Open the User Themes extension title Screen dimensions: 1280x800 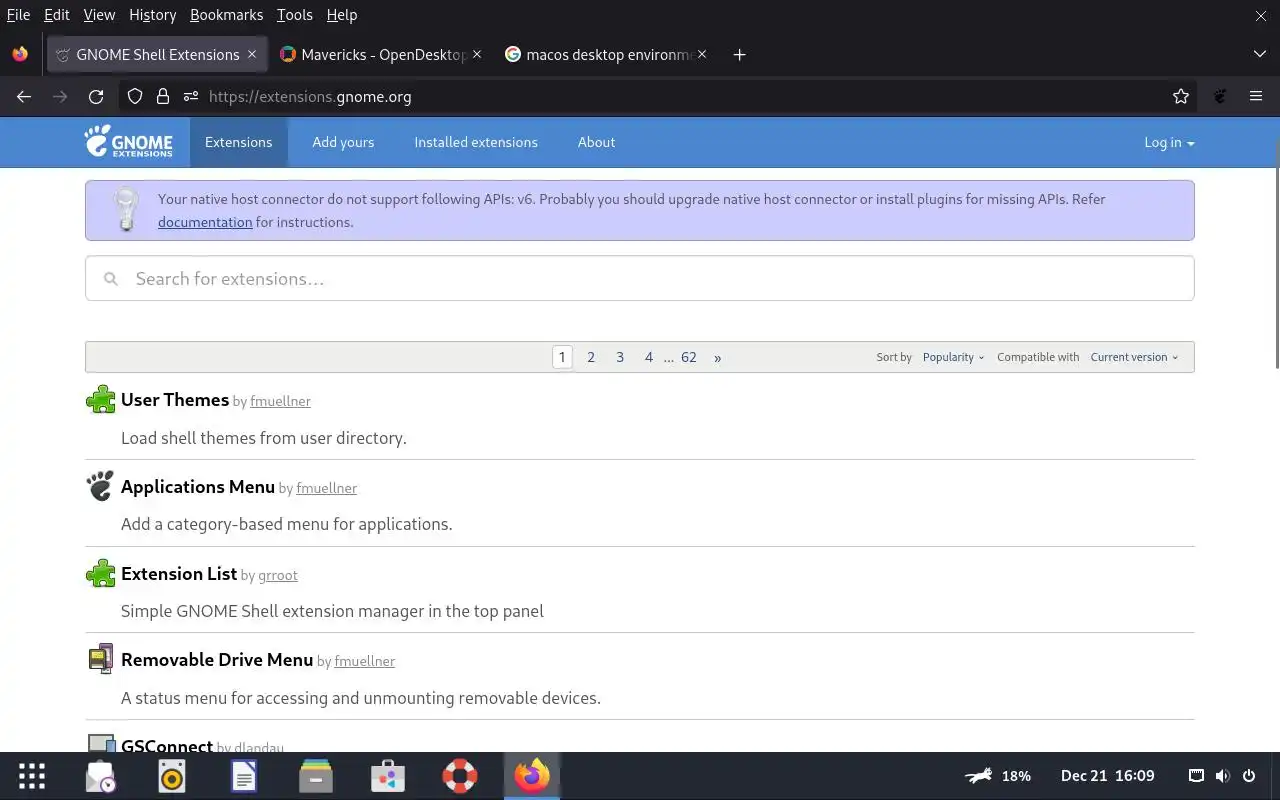175,400
